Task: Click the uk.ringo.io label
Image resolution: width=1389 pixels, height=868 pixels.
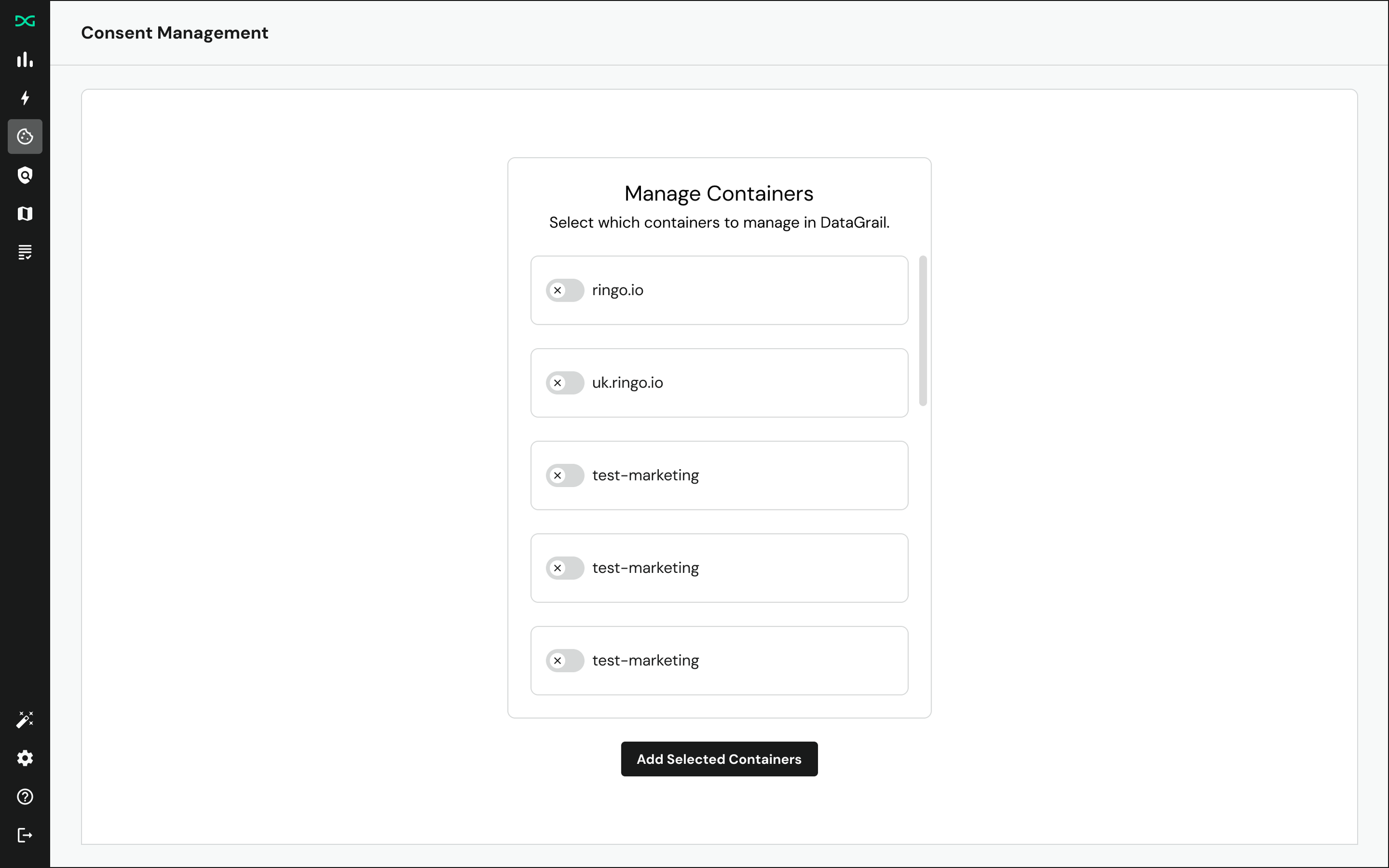Action: (628, 383)
